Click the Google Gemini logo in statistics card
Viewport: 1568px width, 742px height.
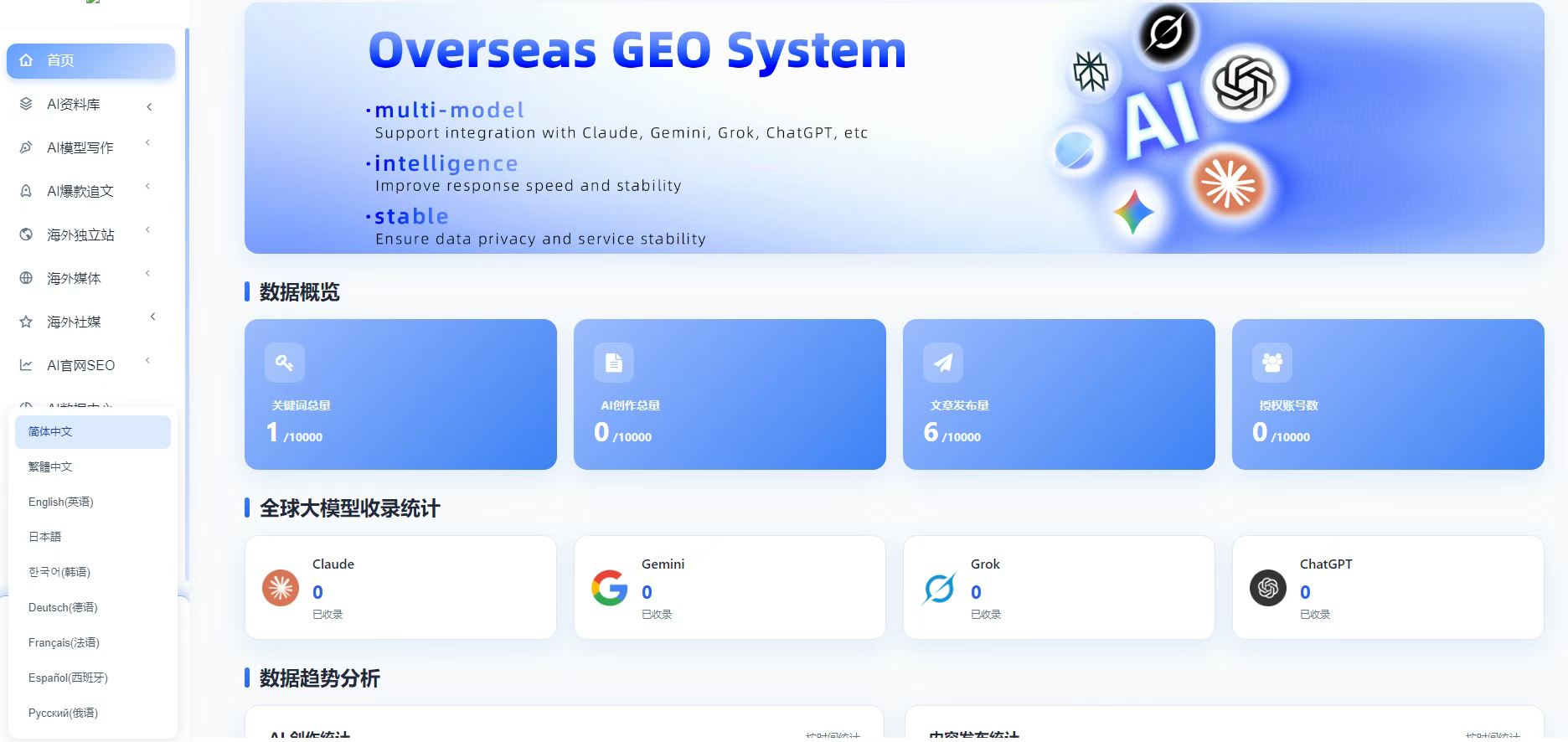click(x=610, y=588)
